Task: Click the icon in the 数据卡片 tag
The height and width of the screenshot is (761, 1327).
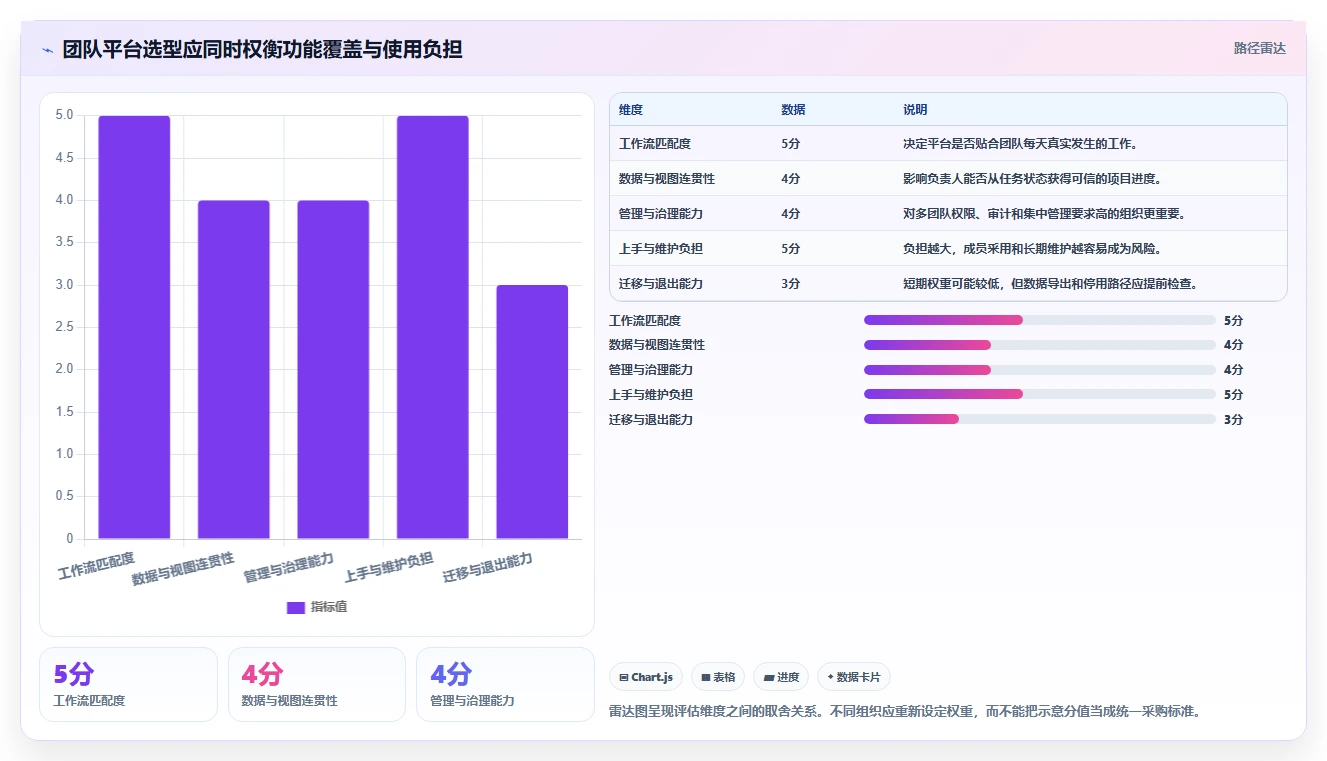Action: [x=830, y=677]
